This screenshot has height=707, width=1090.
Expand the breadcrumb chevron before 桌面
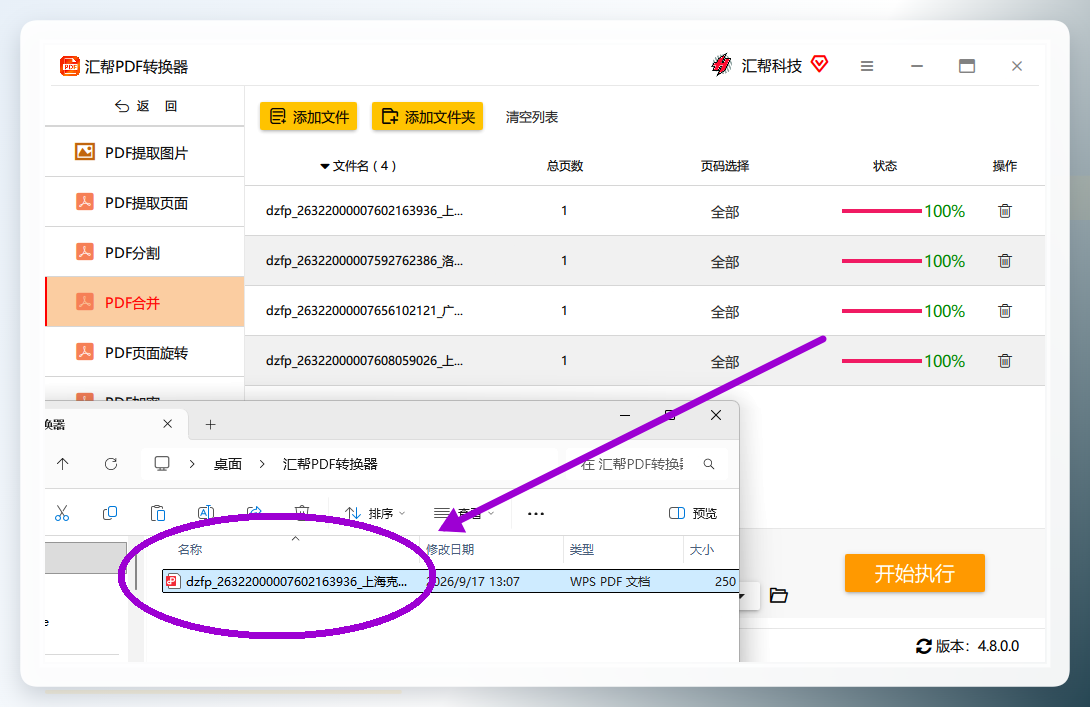coord(192,464)
